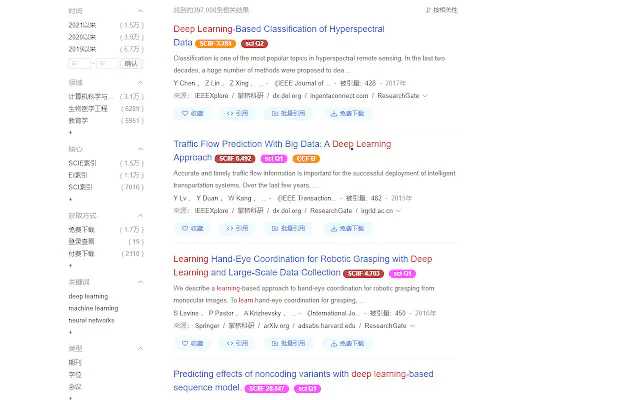This screenshot has height=400, width=640.
Task: Filter by 计算机科学与 field
Action: (x=88, y=96)
